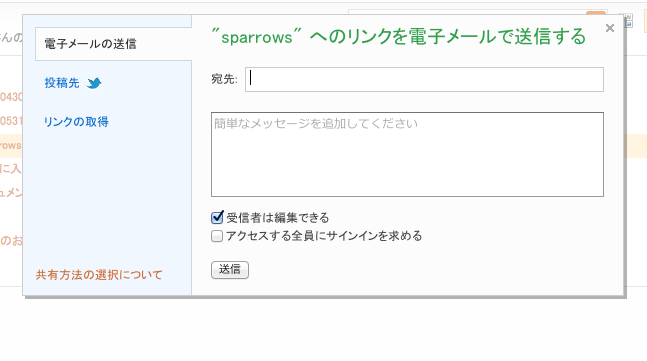This screenshot has width=647, height=361.
Task: Click the 送信 button
Action: pyautogui.click(x=230, y=270)
